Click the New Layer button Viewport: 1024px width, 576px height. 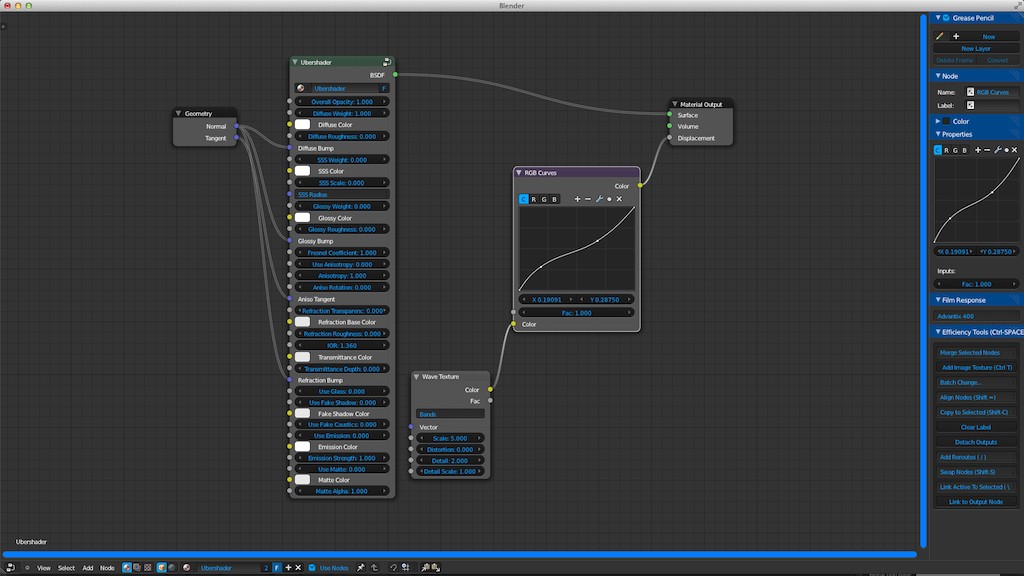(x=975, y=47)
